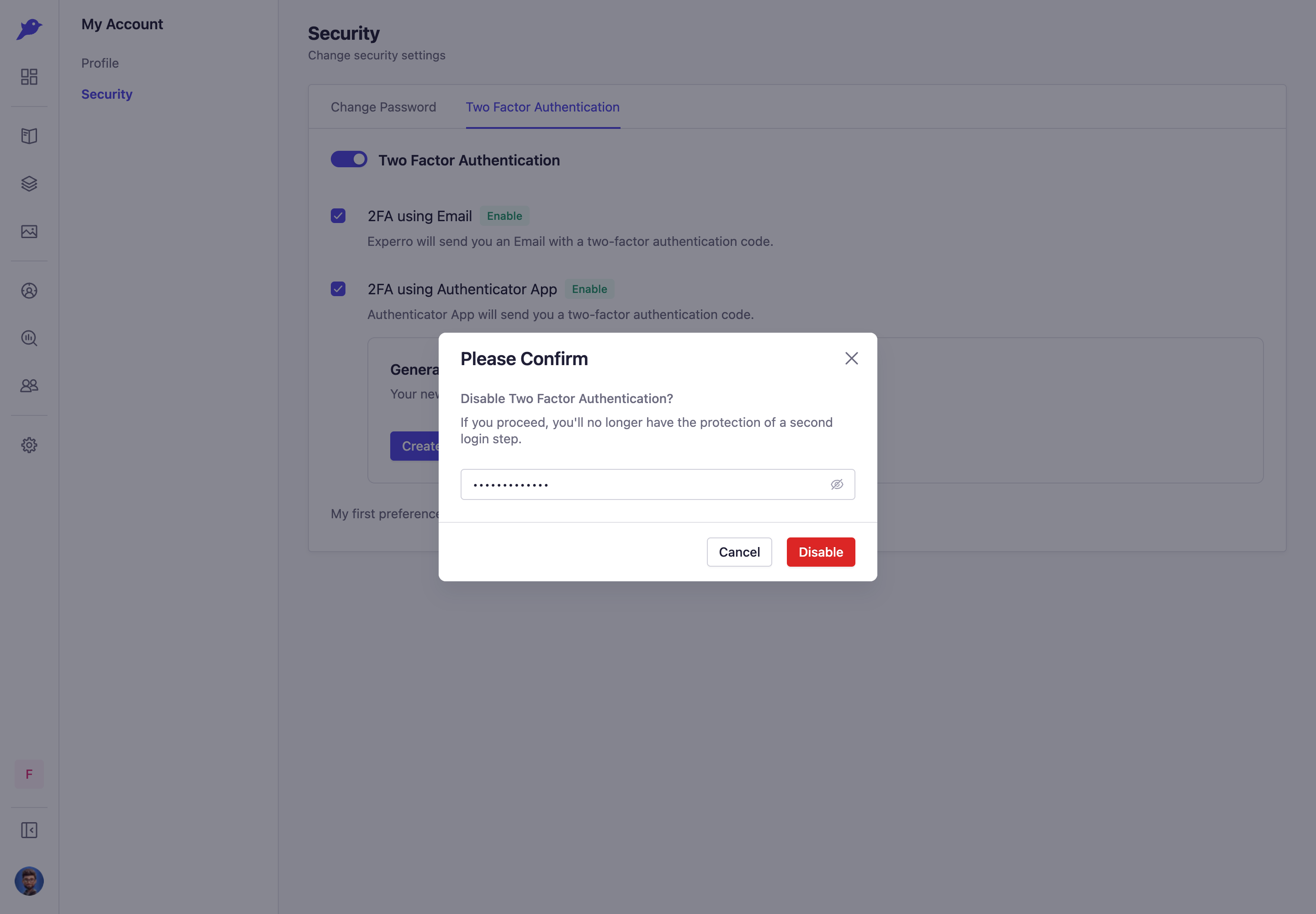Collapse the sidebar panel icon

click(x=29, y=830)
